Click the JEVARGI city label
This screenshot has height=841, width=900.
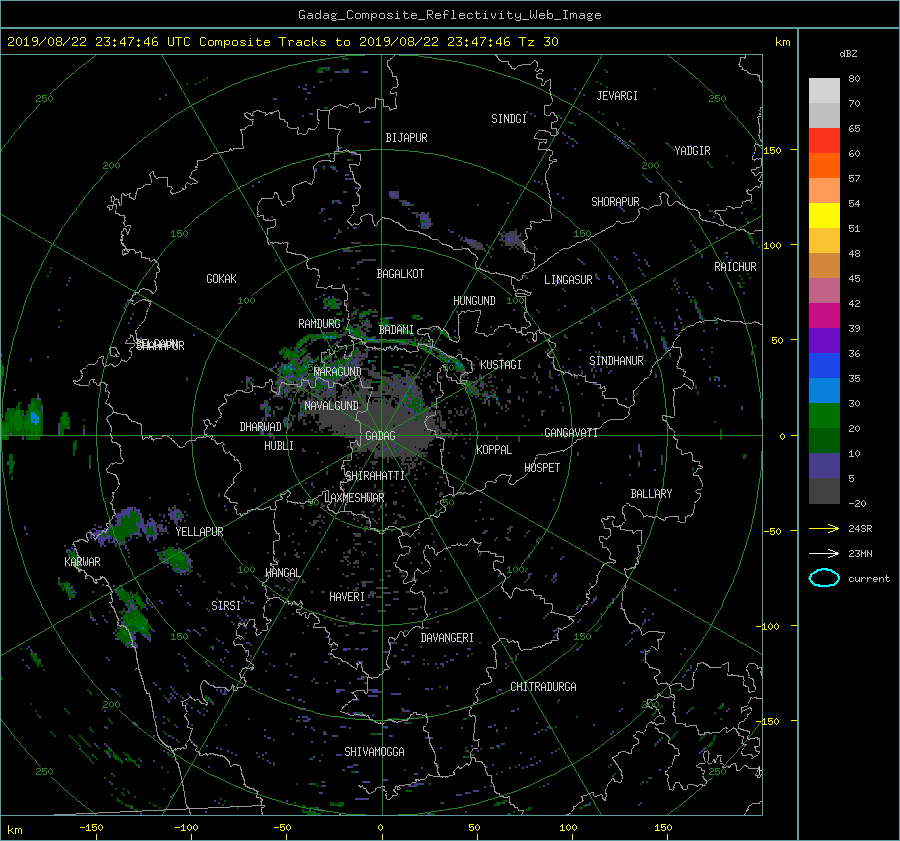(x=617, y=96)
